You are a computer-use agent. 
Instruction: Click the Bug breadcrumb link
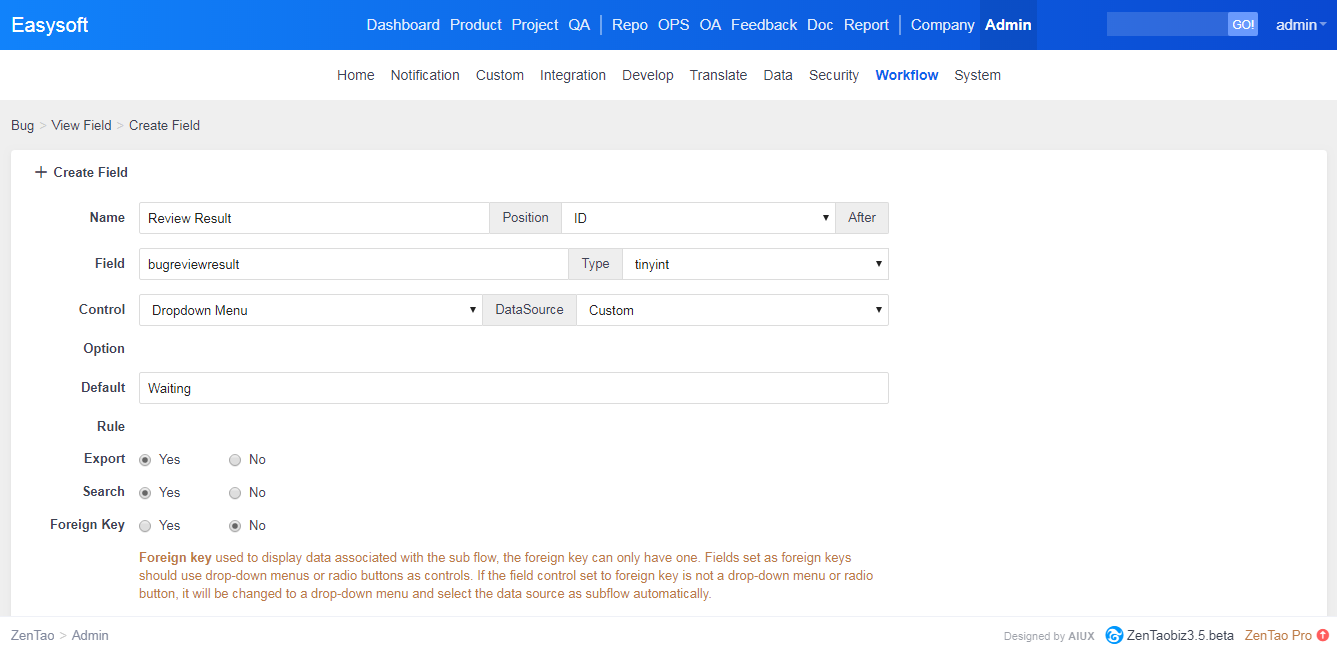click(22, 125)
